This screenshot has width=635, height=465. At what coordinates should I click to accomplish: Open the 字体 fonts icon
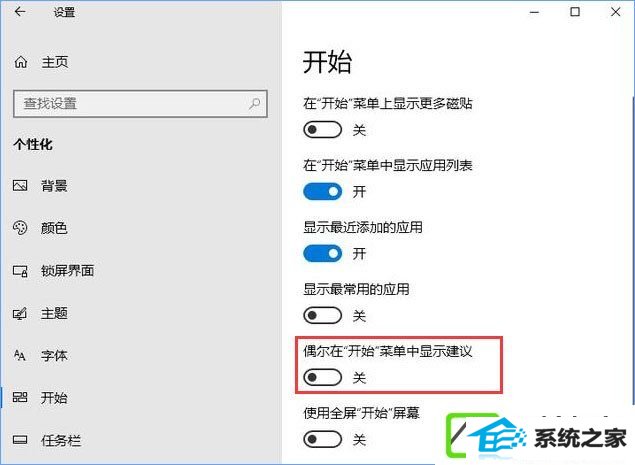click(x=20, y=355)
